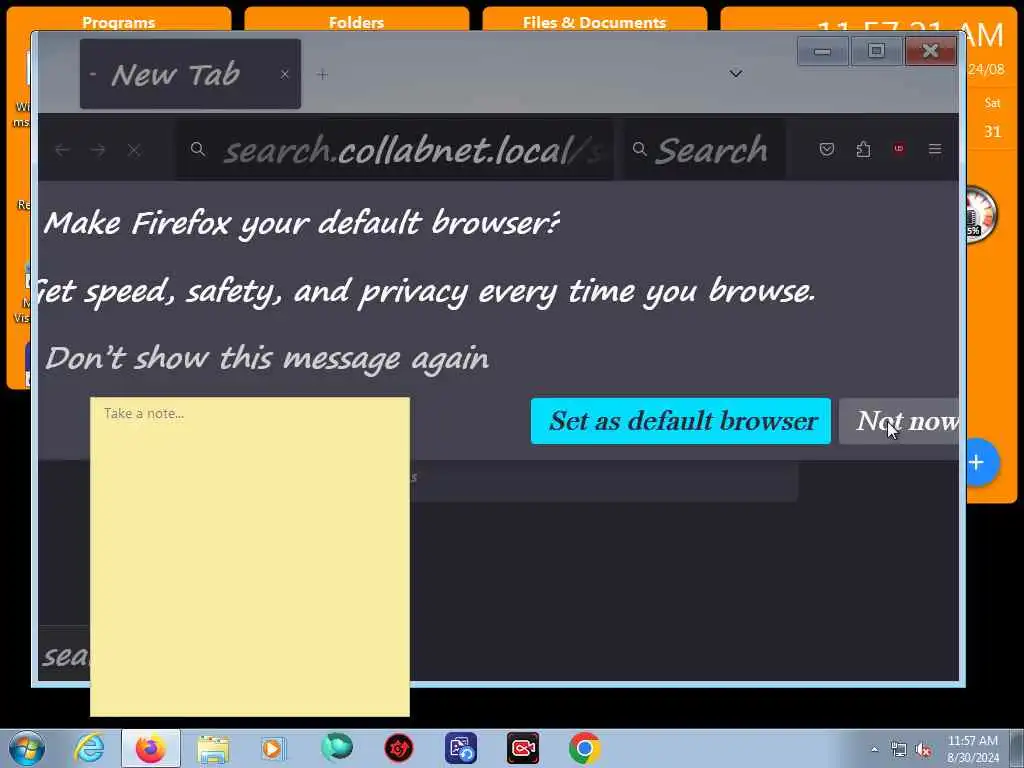Launch Internet Explorer from the taskbar
This screenshot has width=1024, height=768.
click(x=89, y=748)
